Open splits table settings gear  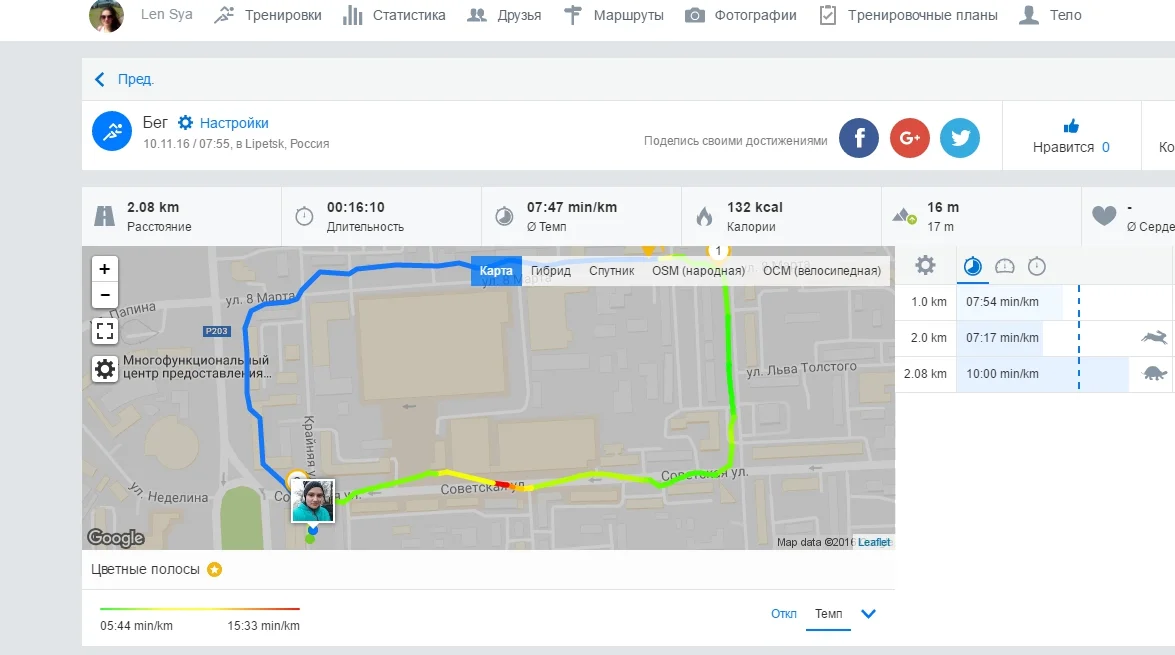coord(925,265)
